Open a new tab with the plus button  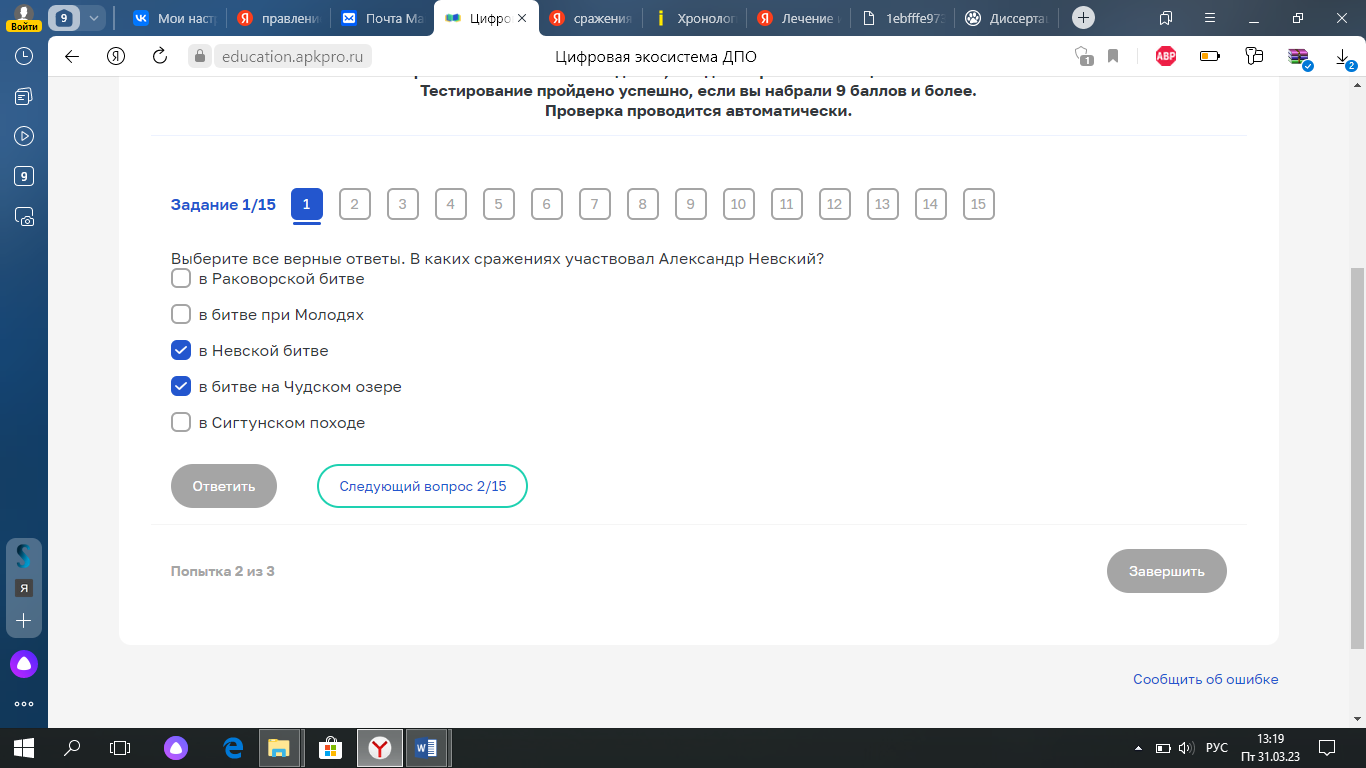(1083, 18)
